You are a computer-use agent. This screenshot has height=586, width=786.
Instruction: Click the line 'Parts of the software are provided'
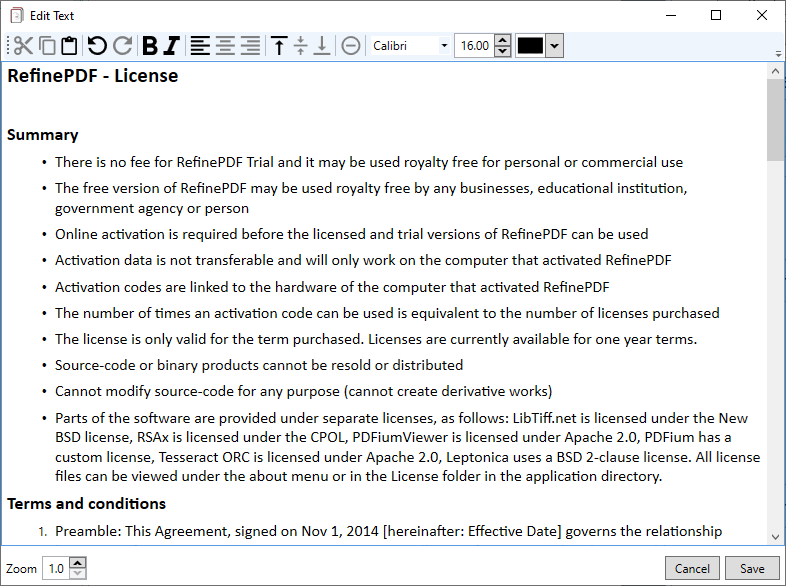click(x=408, y=447)
